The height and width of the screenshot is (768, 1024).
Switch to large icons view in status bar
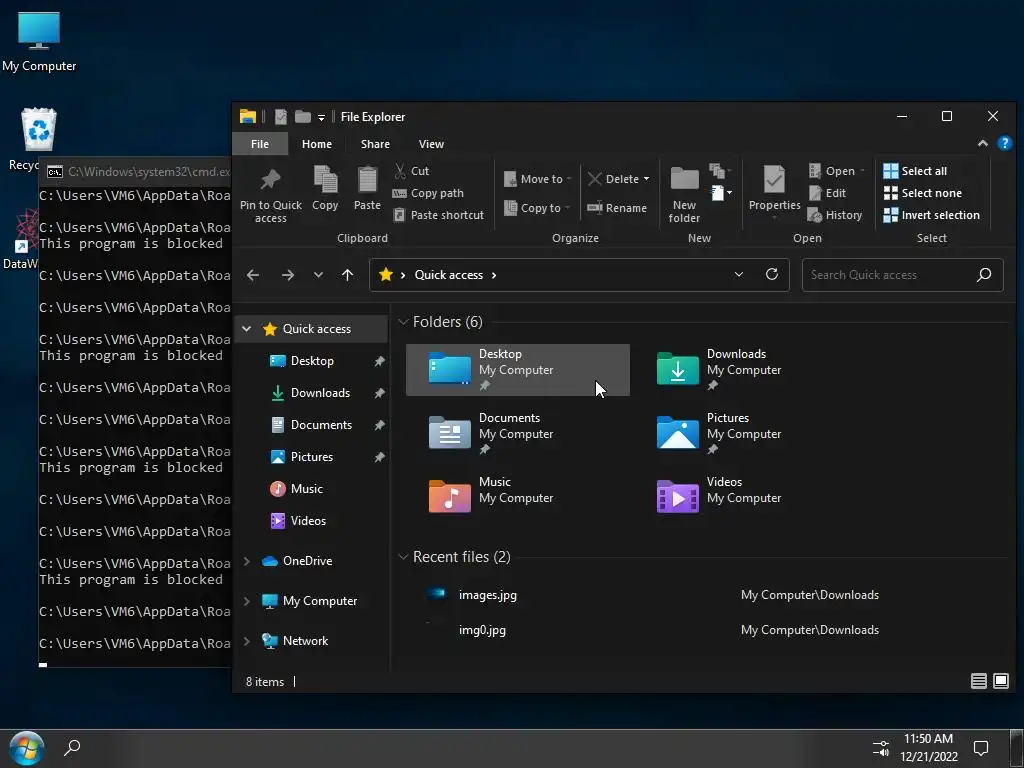click(1000, 681)
